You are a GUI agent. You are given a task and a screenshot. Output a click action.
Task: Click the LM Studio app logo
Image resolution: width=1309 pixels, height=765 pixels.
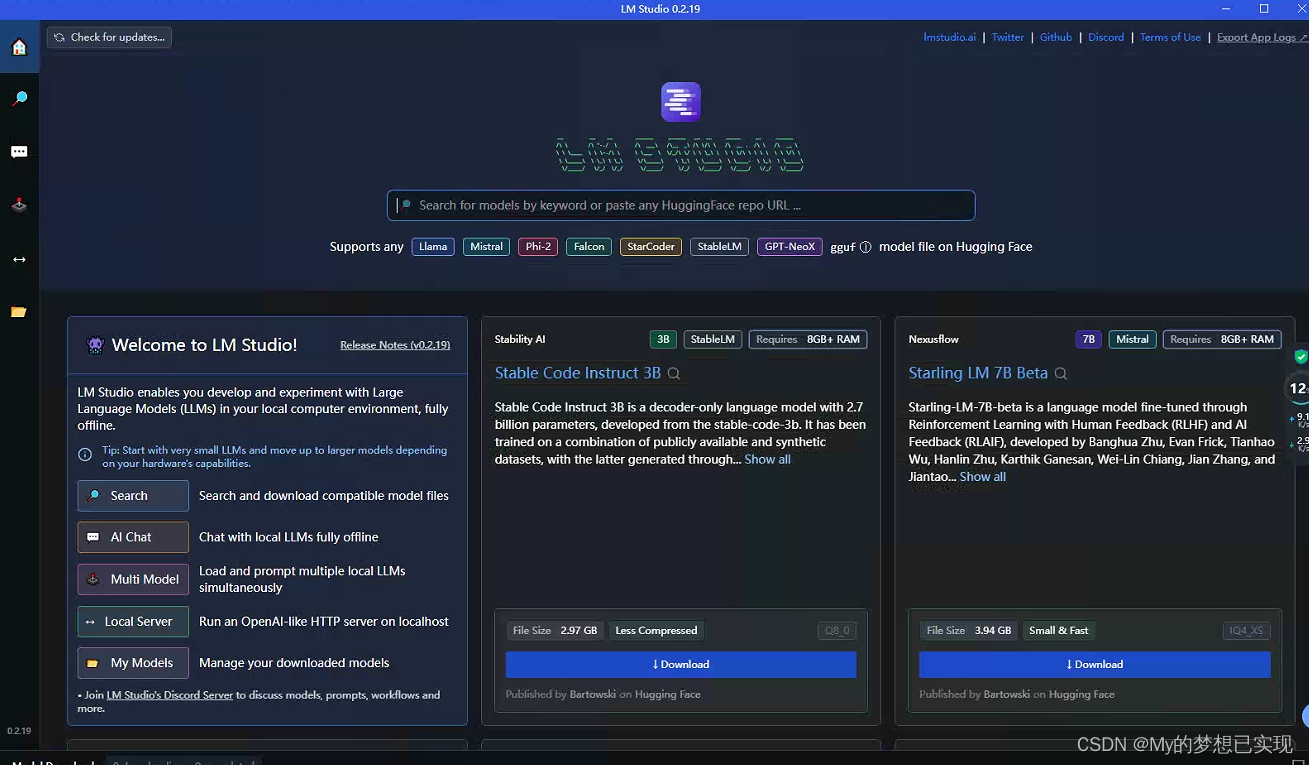681,102
